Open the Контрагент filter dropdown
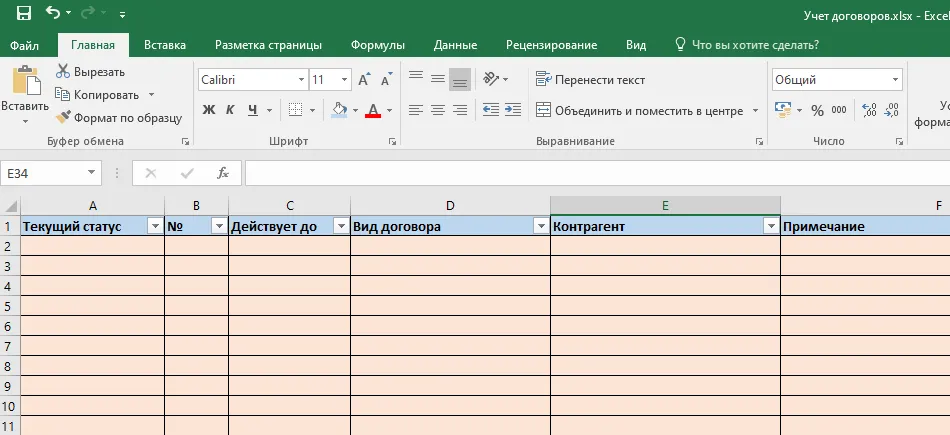This screenshot has width=950, height=435. coord(772,227)
